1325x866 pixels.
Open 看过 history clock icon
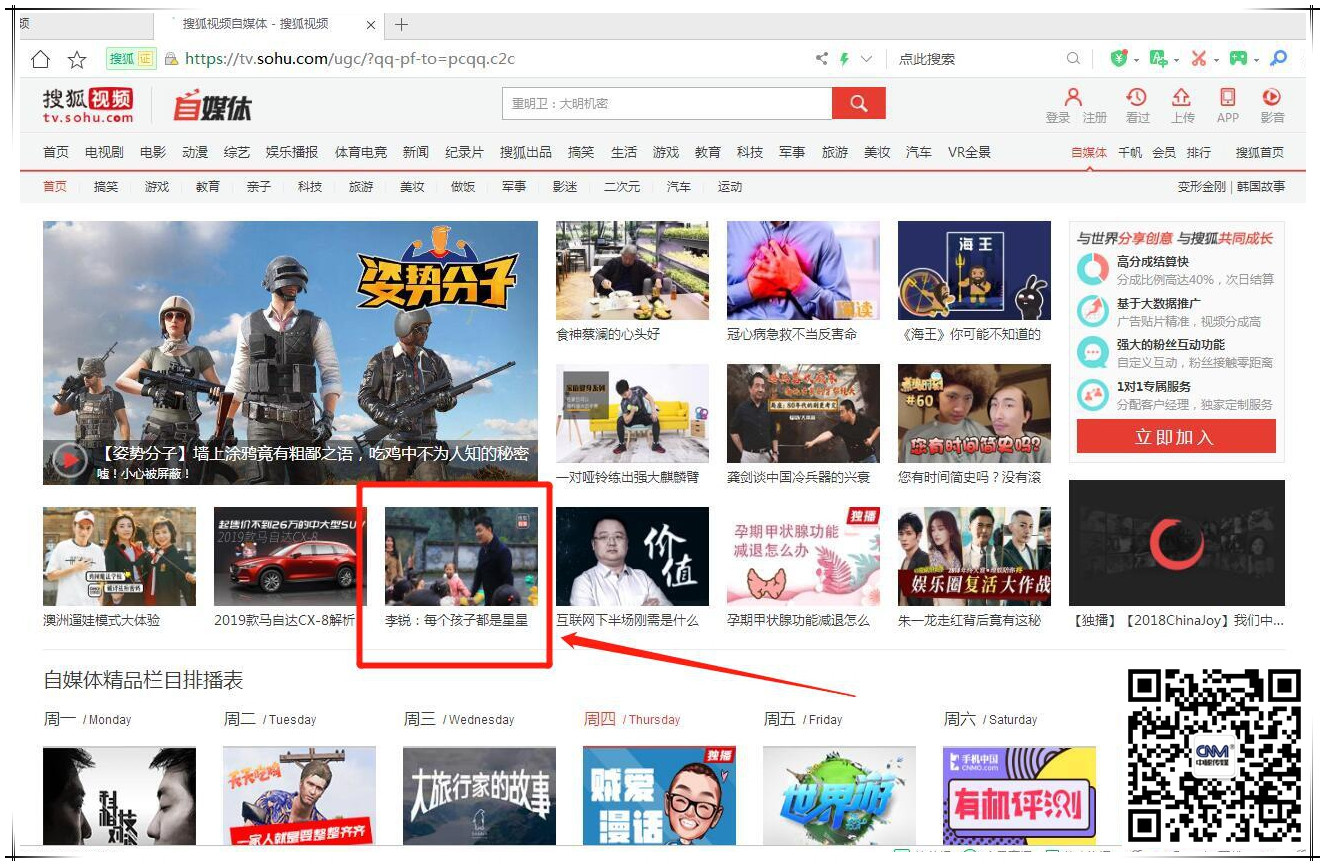(1137, 98)
